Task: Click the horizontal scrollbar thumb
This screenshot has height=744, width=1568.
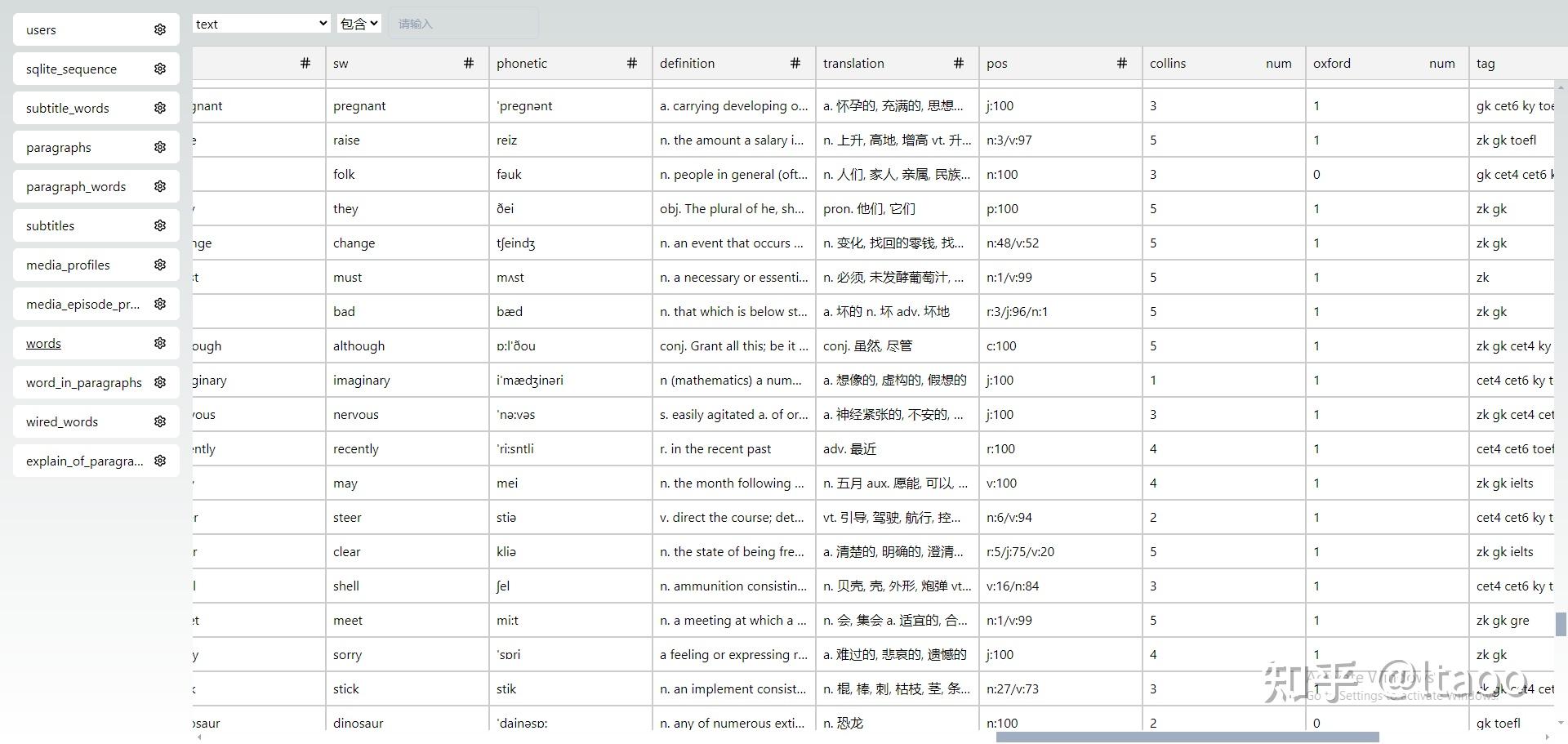Action: [1187, 737]
